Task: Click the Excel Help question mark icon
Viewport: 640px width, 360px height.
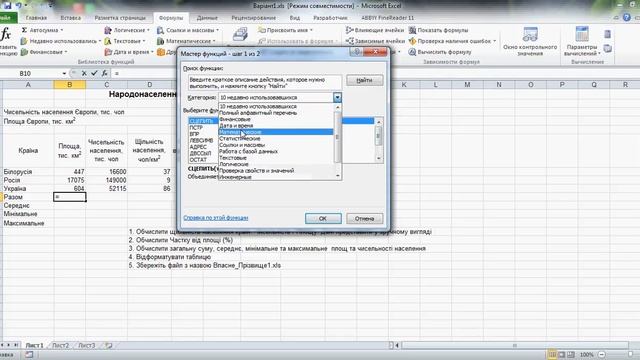Action: pyautogui.click(x=627, y=18)
